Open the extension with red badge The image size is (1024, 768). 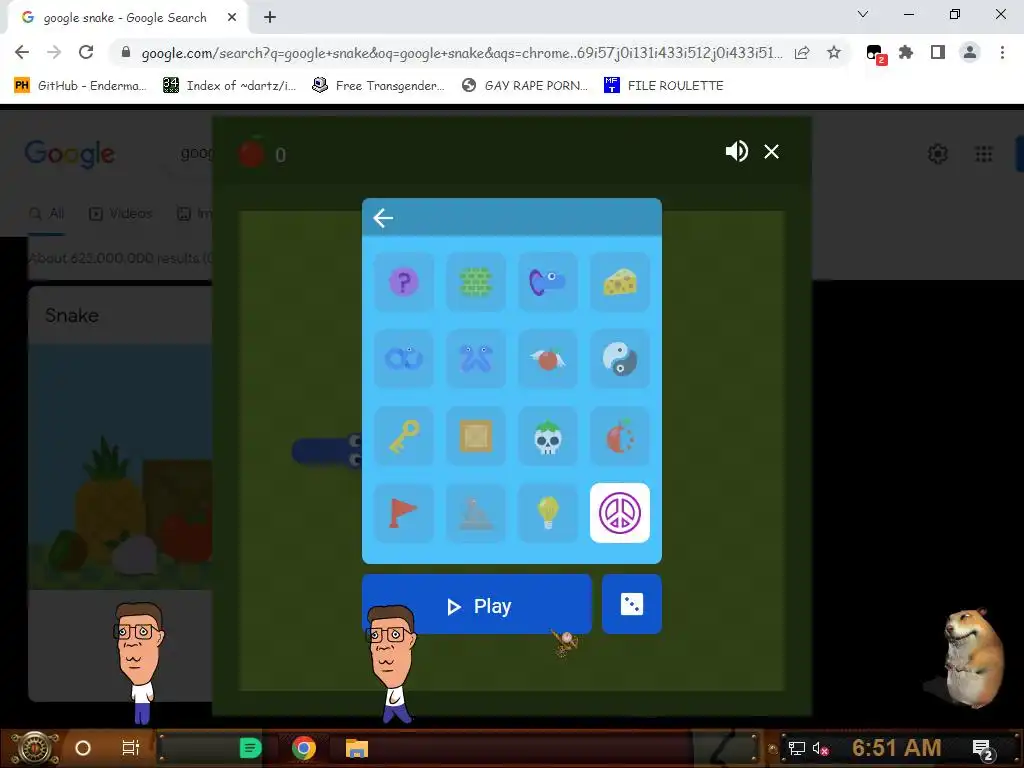tap(875, 54)
